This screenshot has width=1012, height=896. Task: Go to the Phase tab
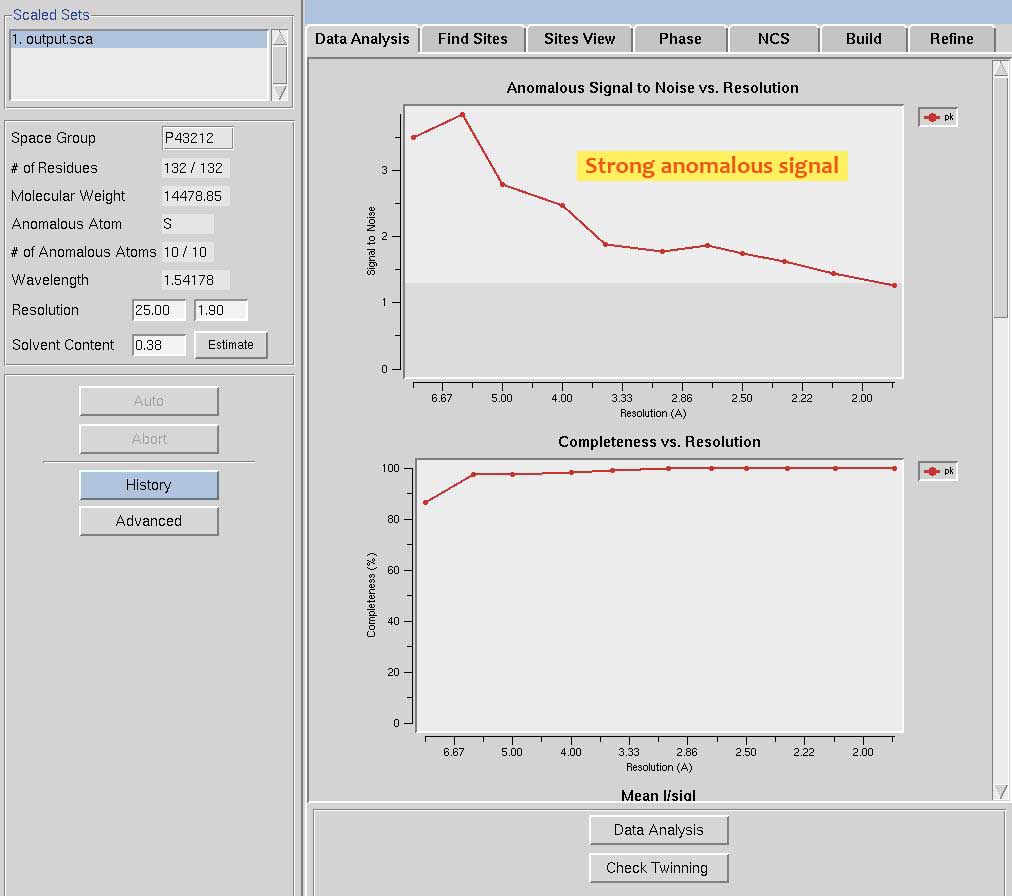[680, 39]
